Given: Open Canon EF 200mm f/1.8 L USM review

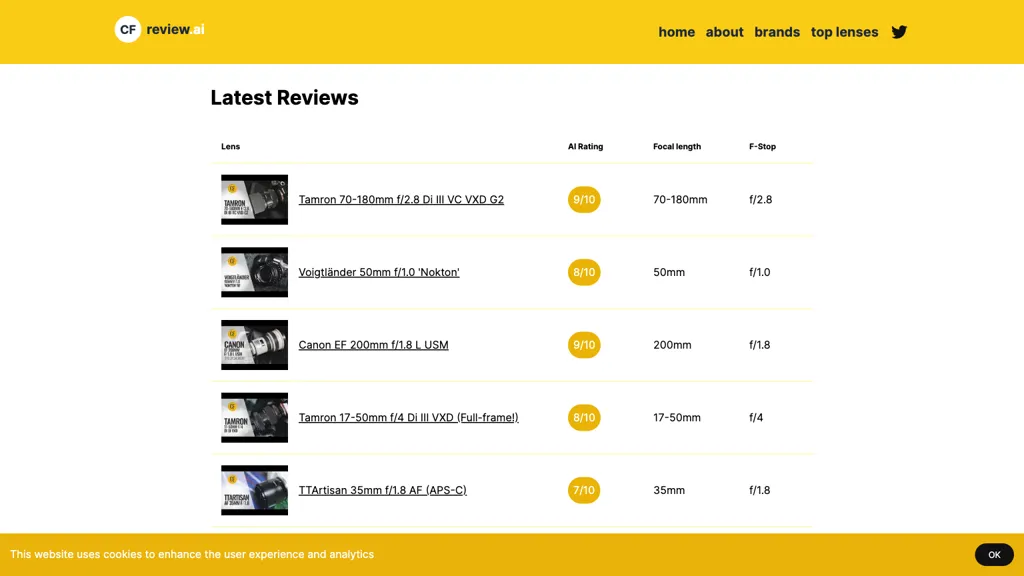Looking at the screenshot, I should pos(373,345).
